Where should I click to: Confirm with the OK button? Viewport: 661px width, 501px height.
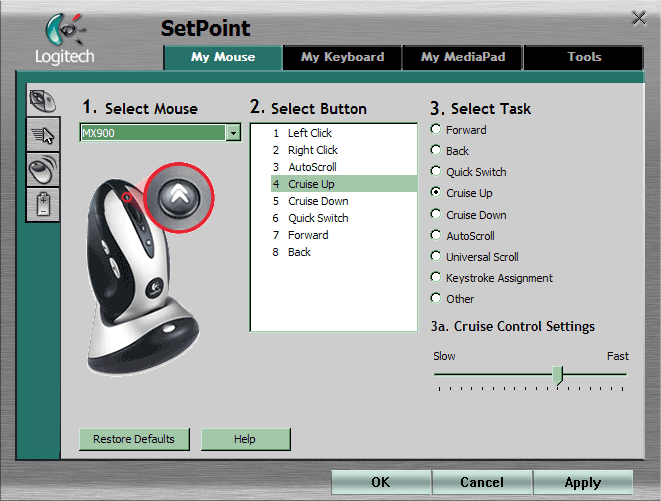pyautogui.click(x=381, y=482)
